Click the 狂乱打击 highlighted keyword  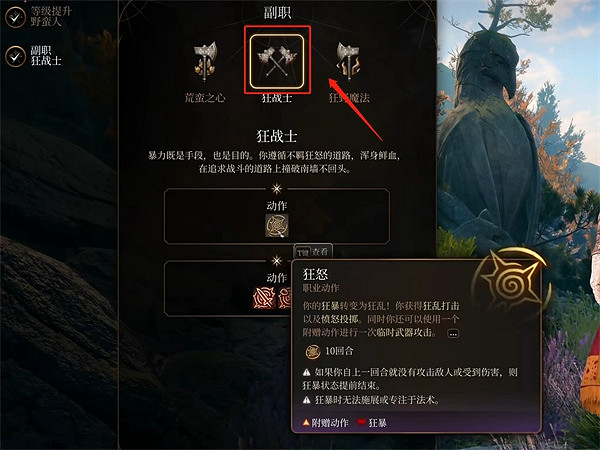[x=441, y=306]
